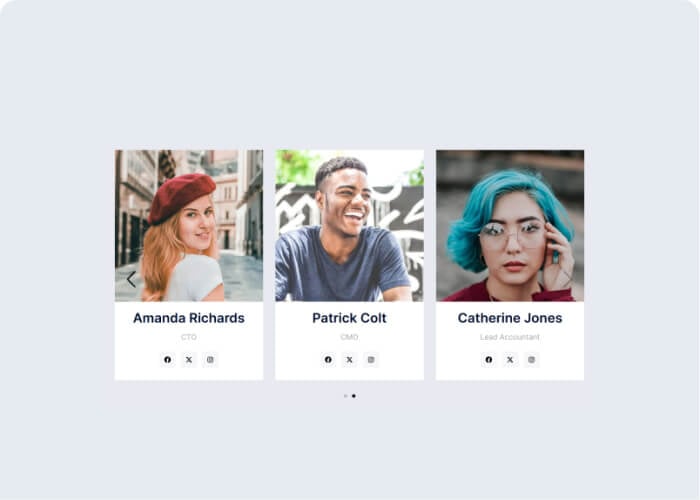Open the Catherine Jones name heading
This screenshot has width=700, height=500.
(510, 318)
